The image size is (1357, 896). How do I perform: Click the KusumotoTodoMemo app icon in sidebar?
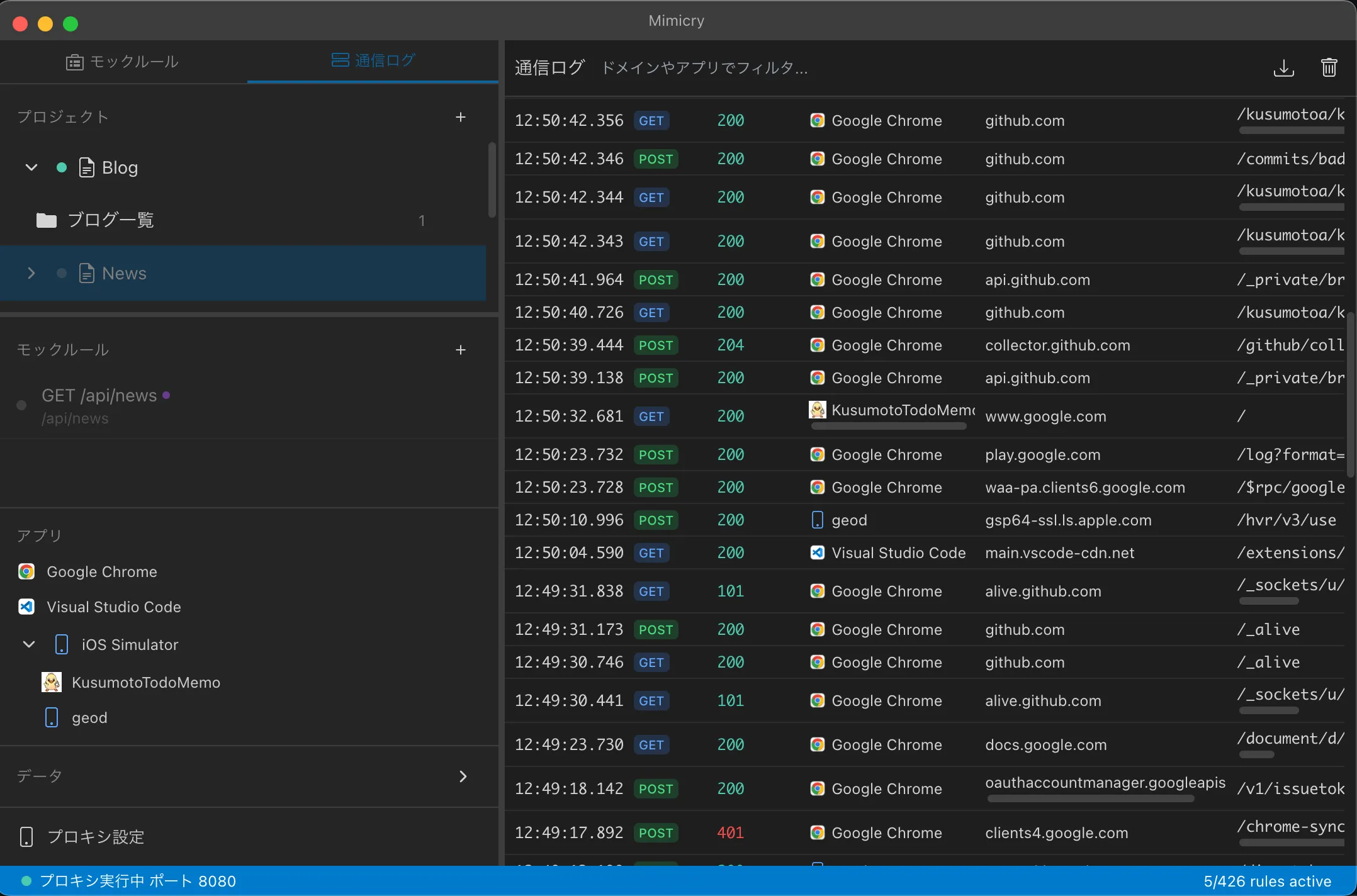[52, 682]
